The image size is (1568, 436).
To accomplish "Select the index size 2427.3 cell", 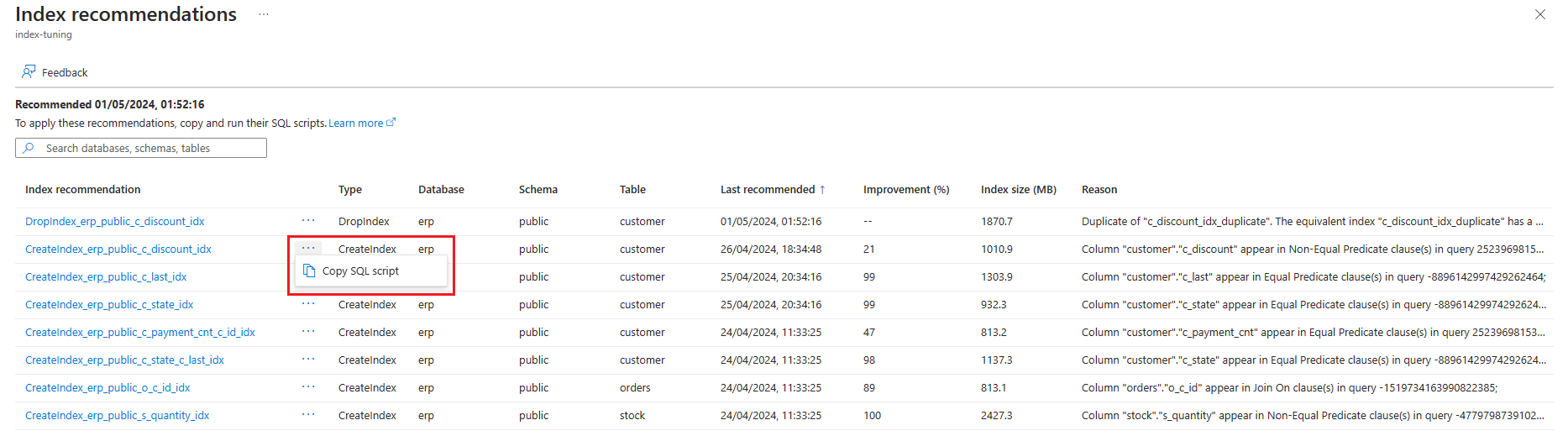I will [997, 416].
